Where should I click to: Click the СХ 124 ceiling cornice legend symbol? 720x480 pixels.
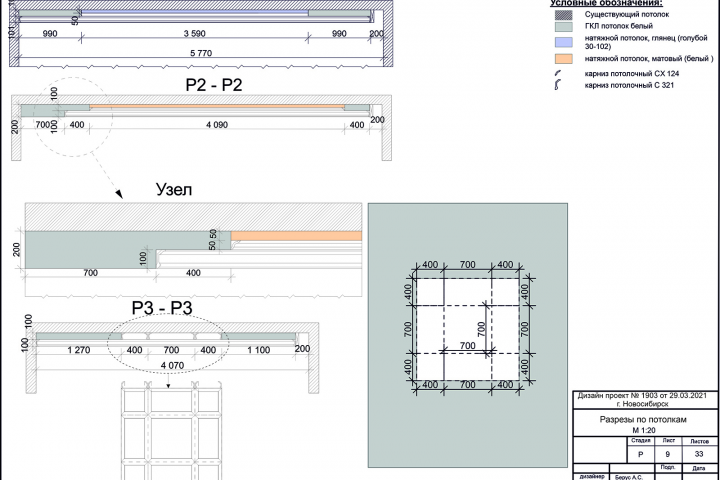(x=558, y=73)
